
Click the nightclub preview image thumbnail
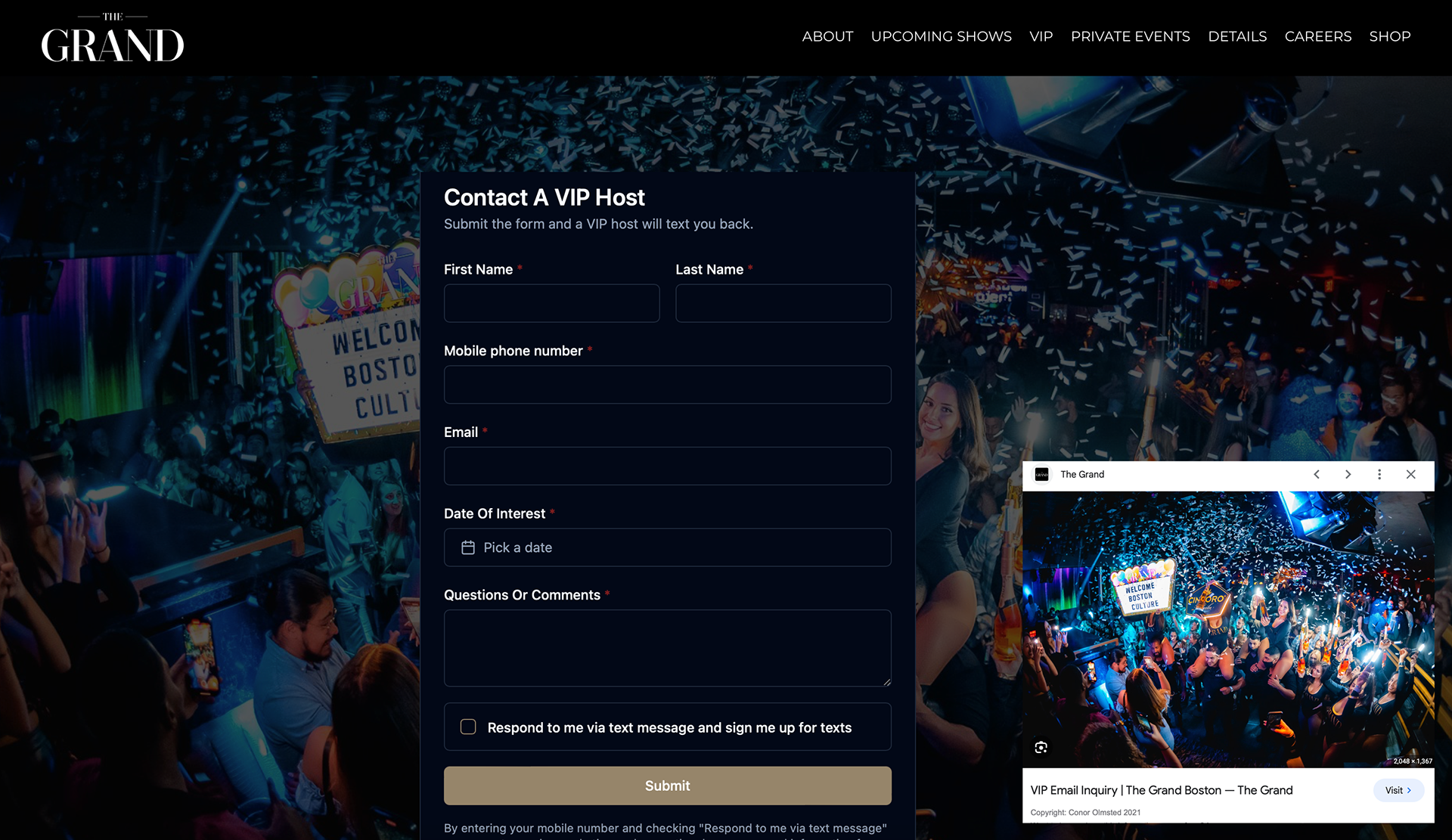pyautogui.click(x=1228, y=630)
